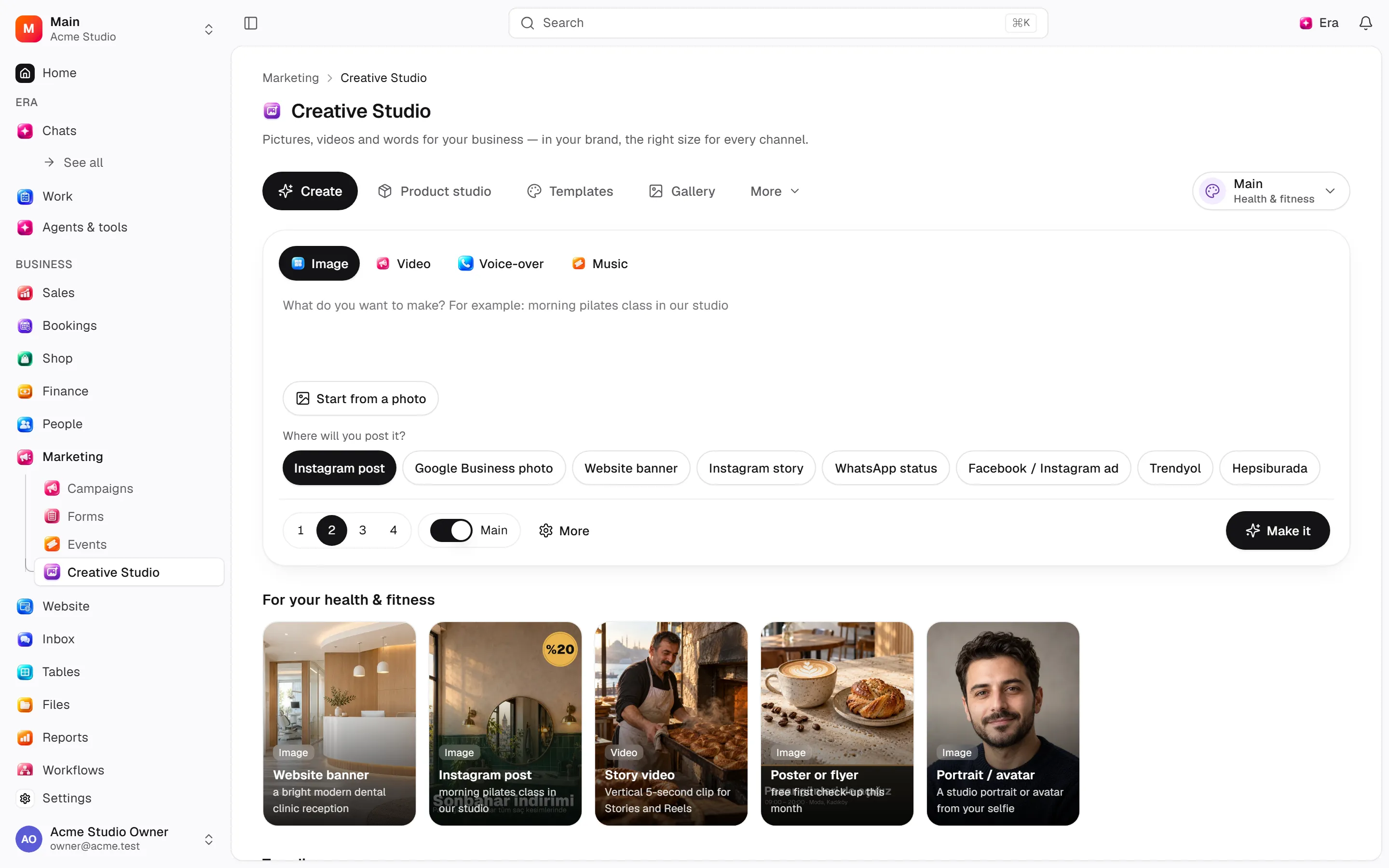Click the Creative Studio title icon
The height and width of the screenshot is (868, 1389).
pos(272,111)
